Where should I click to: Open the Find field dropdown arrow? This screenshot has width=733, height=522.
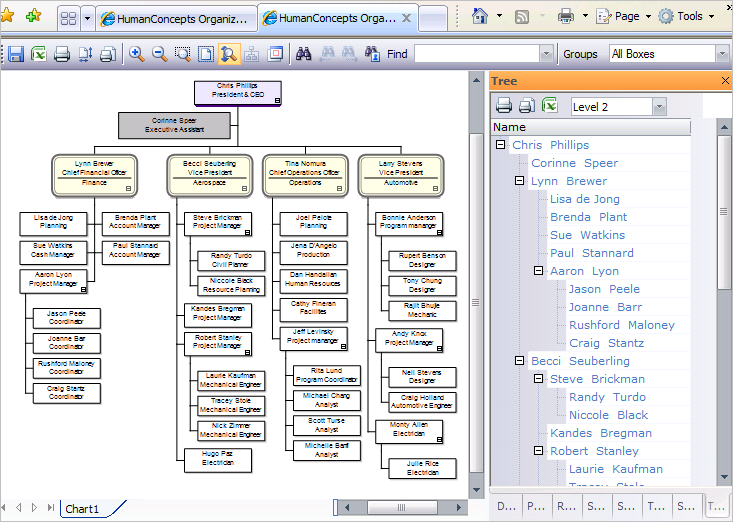(546, 54)
